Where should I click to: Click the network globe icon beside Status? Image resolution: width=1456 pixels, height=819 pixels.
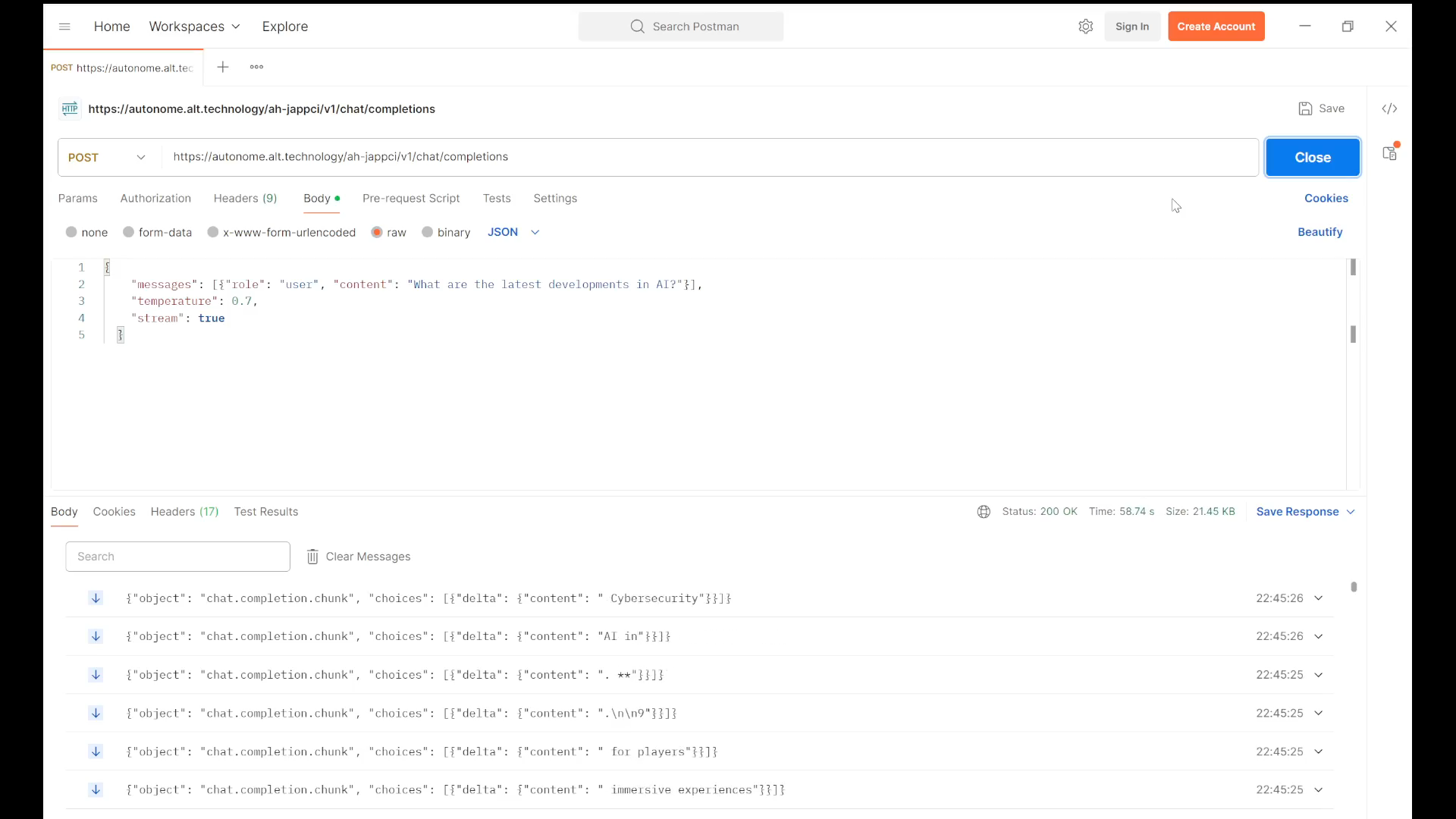point(984,512)
